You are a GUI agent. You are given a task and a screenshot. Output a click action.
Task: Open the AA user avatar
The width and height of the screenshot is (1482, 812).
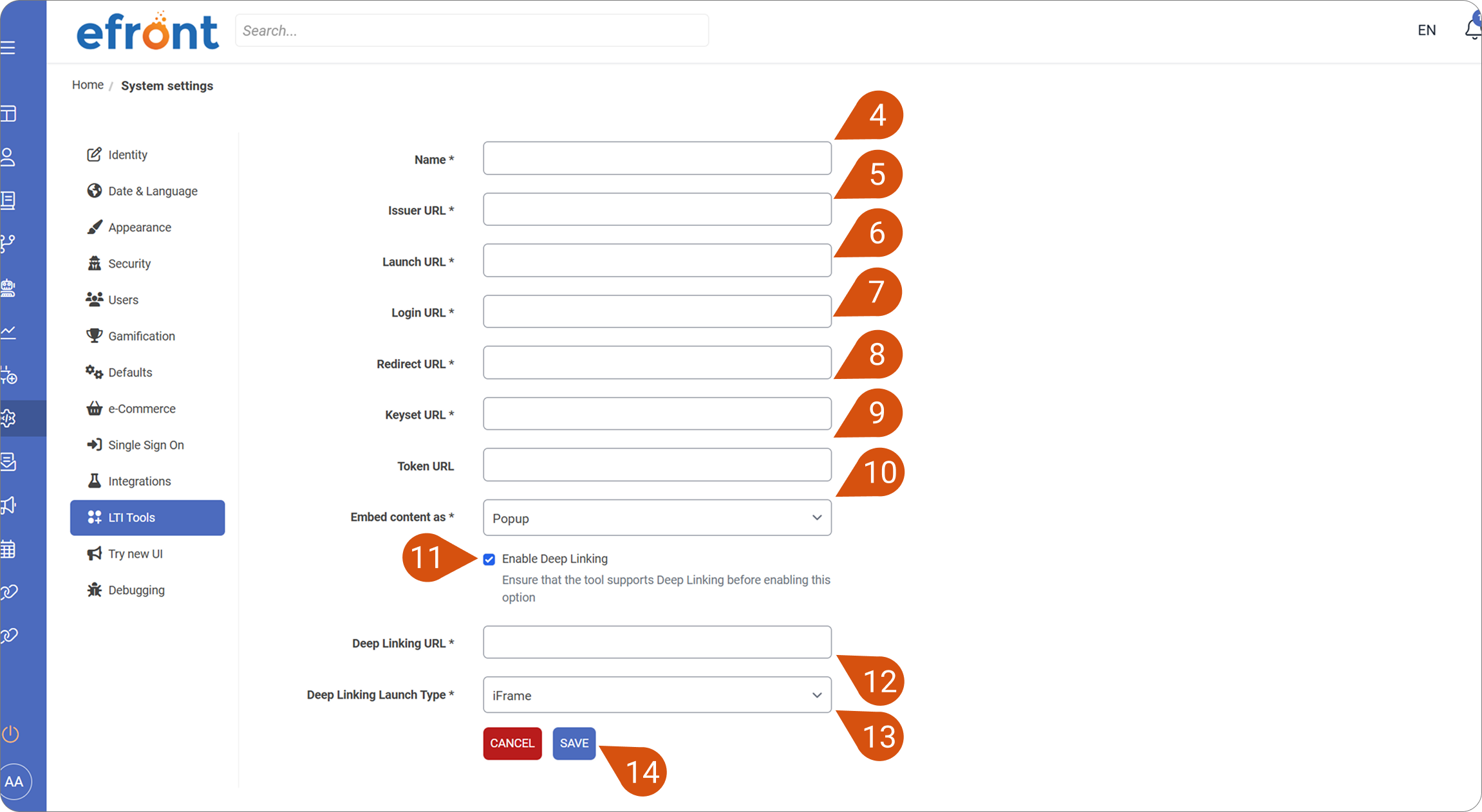[x=15, y=781]
